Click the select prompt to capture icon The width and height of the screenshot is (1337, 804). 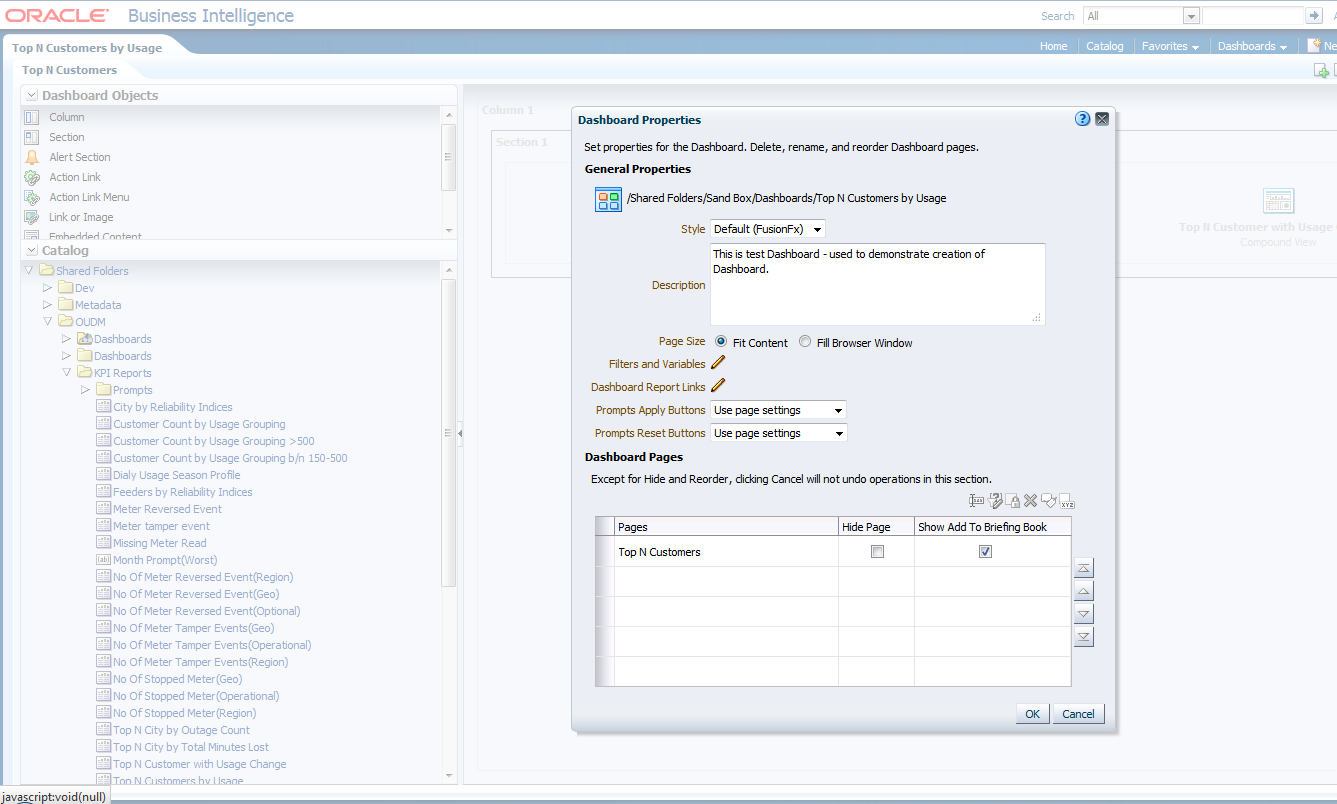point(995,500)
